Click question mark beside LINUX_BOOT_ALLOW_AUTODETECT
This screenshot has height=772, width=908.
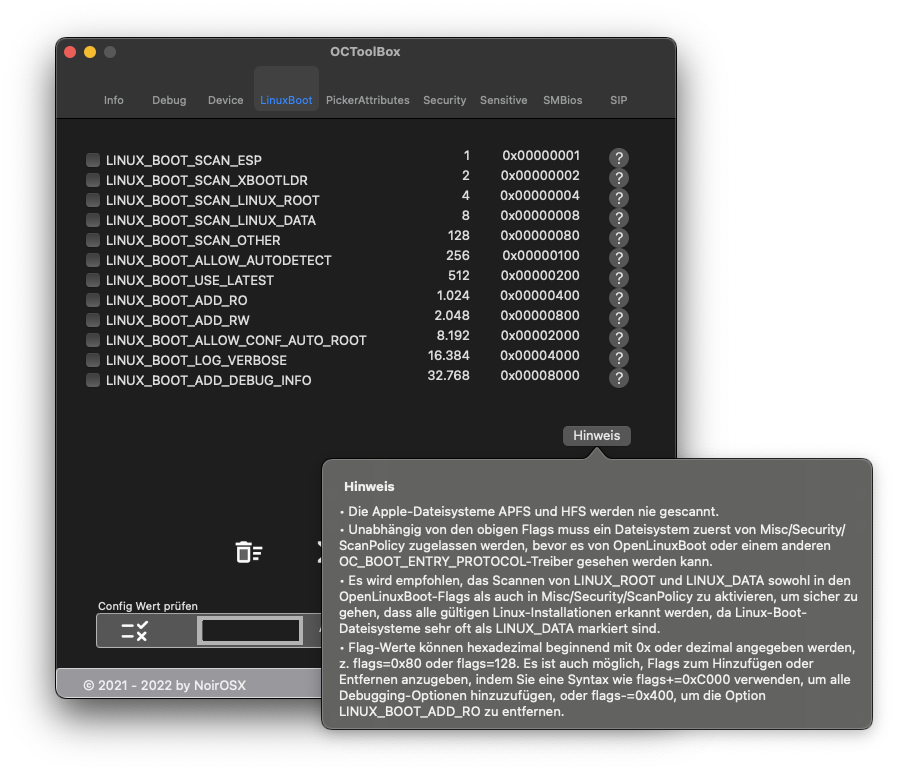click(x=618, y=258)
